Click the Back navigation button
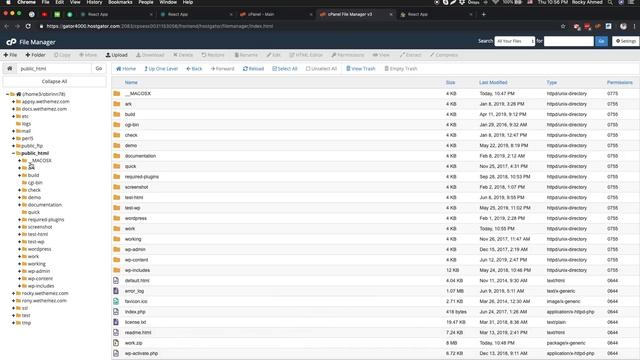Screen dimensions: 640x360 coord(194,69)
